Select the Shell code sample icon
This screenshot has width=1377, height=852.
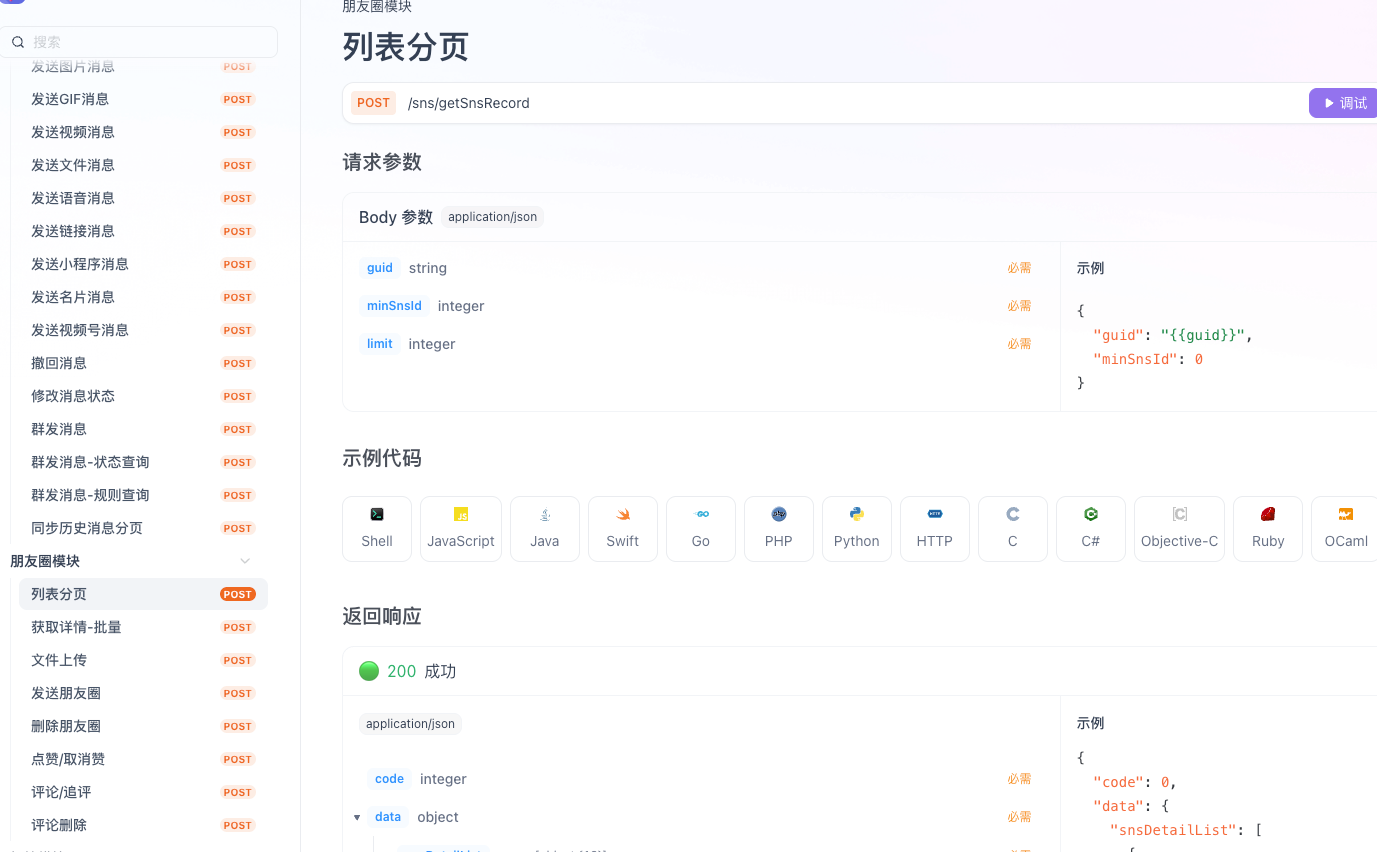click(377, 528)
